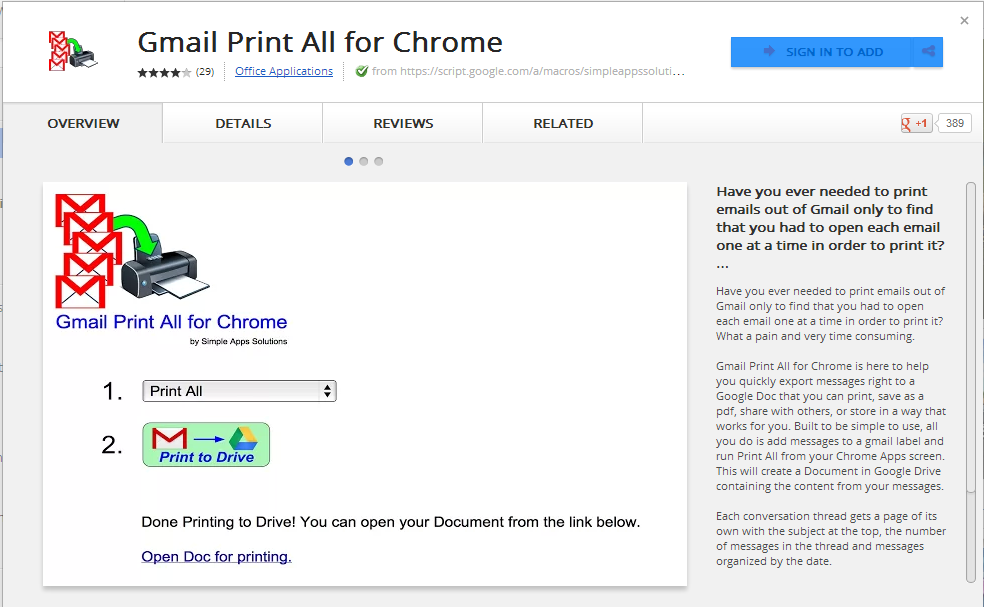Click Open Doc for printing link
This screenshot has height=607, width=984.
[x=217, y=557]
